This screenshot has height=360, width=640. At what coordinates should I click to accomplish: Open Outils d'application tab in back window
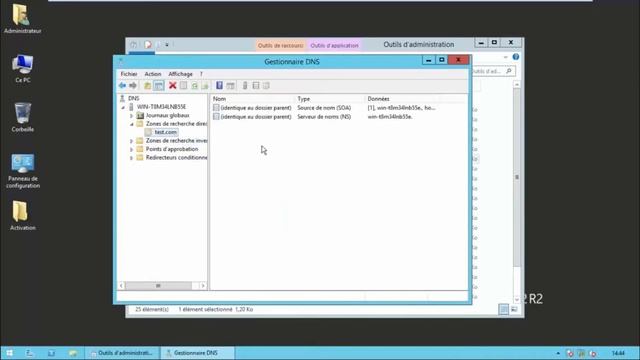(x=334, y=45)
